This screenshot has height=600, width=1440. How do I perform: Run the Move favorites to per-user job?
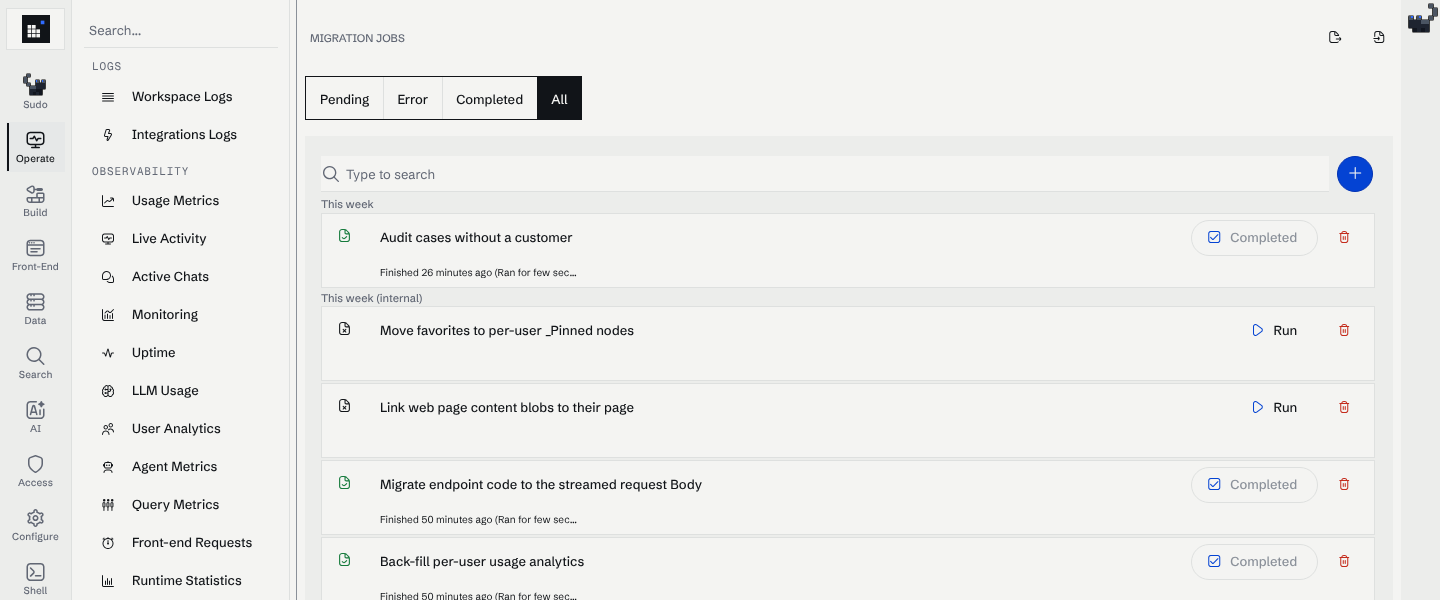[x=1275, y=330]
